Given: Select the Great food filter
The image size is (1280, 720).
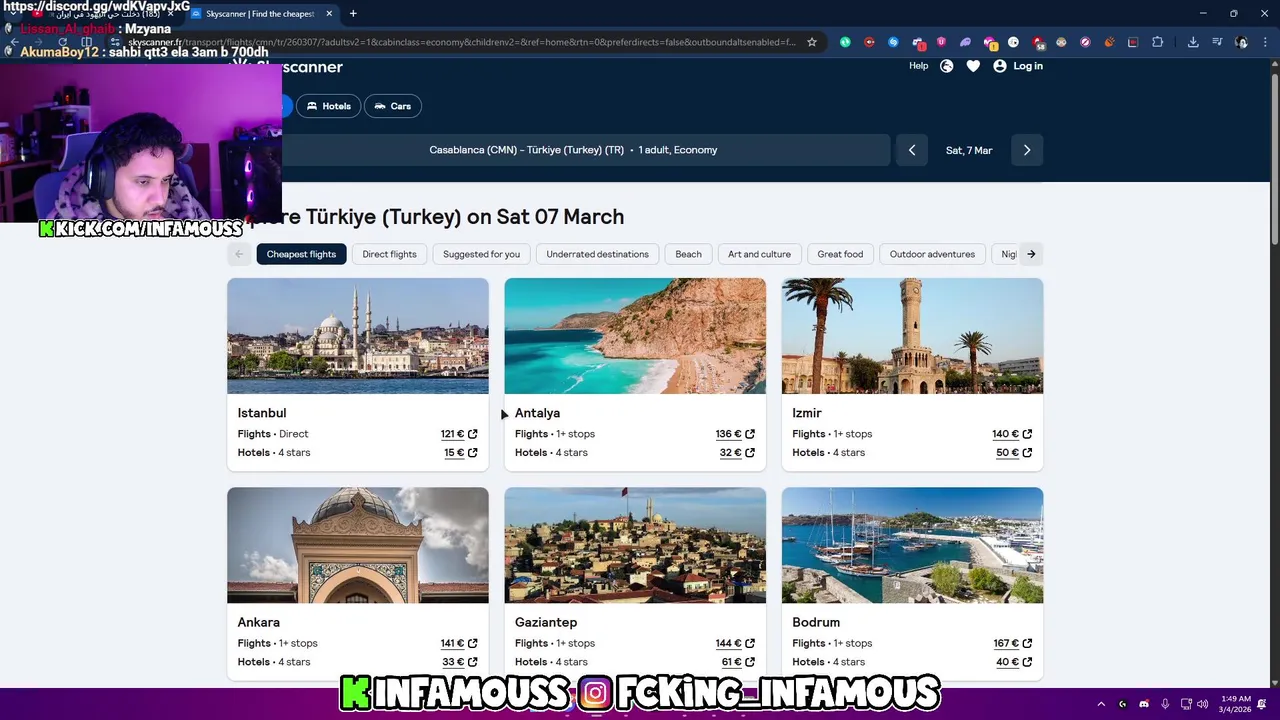Looking at the screenshot, I should [x=840, y=254].
